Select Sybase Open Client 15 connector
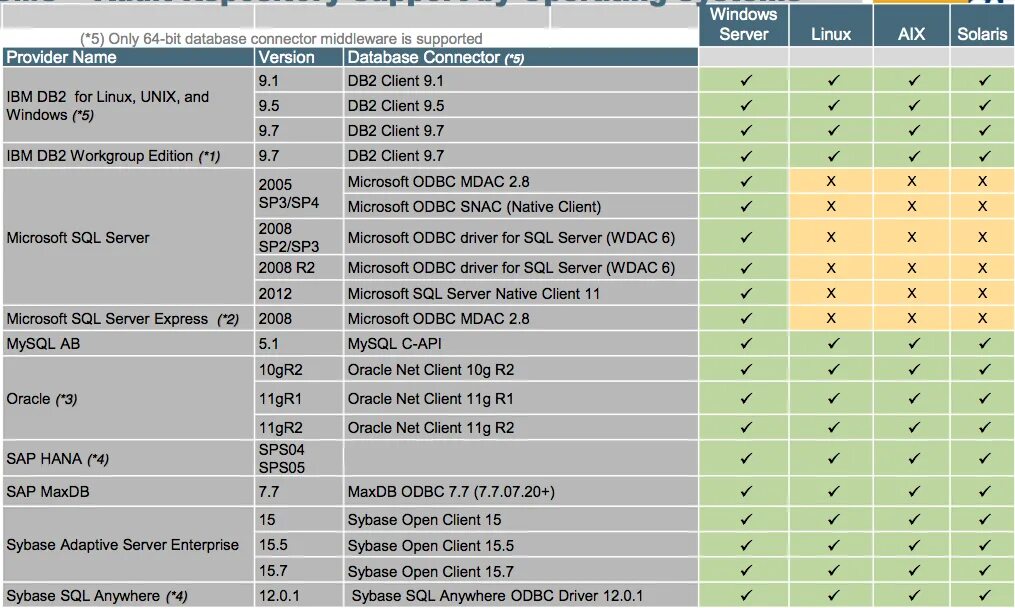This screenshot has width=1015, height=608. pyautogui.click(x=520, y=519)
